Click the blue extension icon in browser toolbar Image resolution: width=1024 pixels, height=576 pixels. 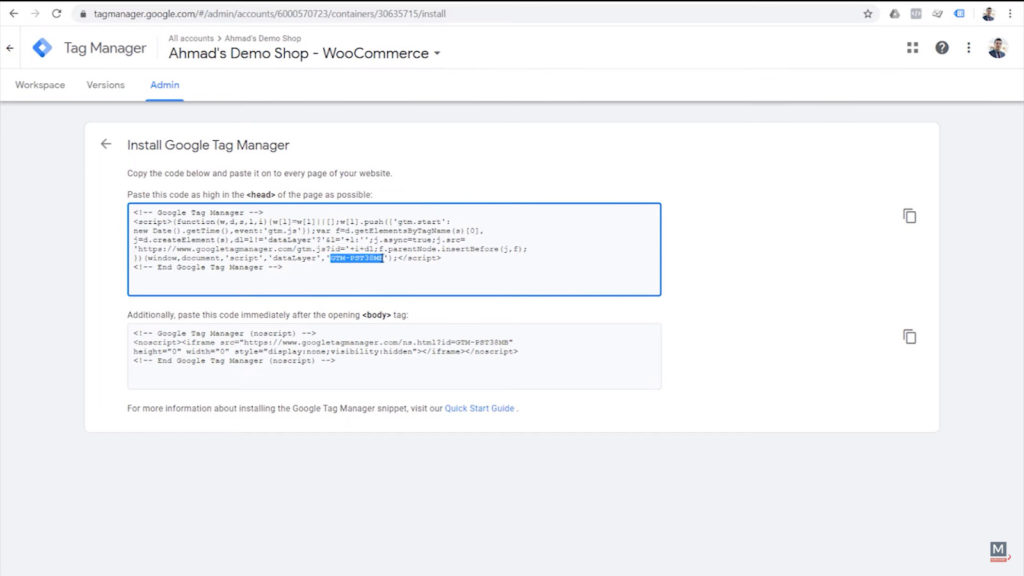[961, 14]
